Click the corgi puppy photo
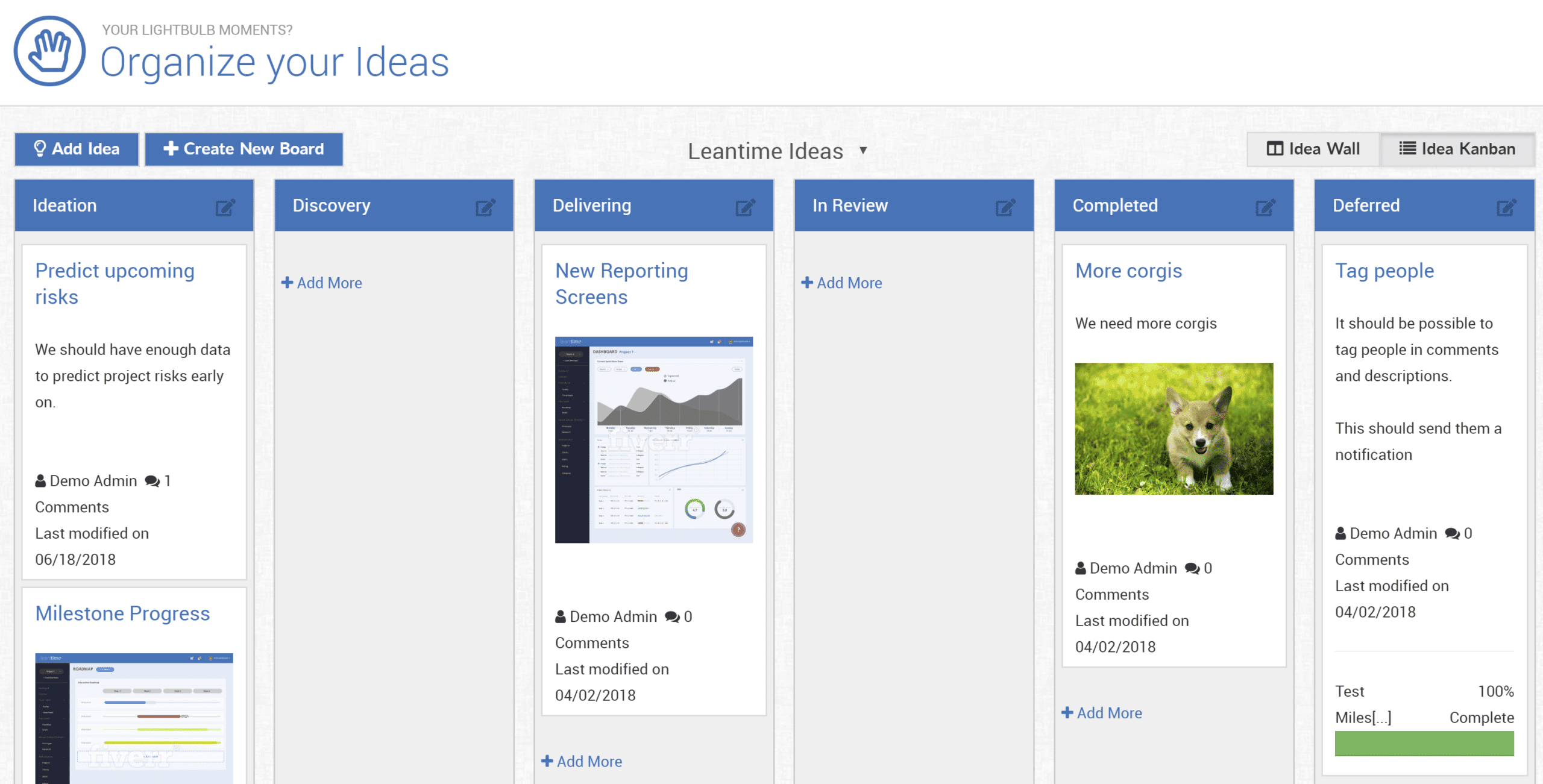The height and width of the screenshot is (784, 1543). click(x=1174, y=428)
